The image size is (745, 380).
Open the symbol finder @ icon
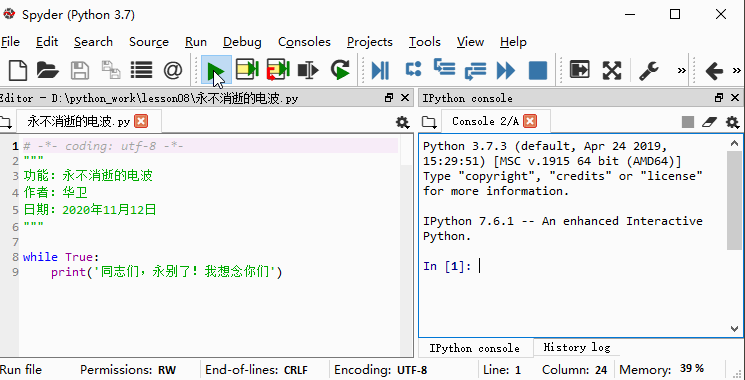pos(173,70)
